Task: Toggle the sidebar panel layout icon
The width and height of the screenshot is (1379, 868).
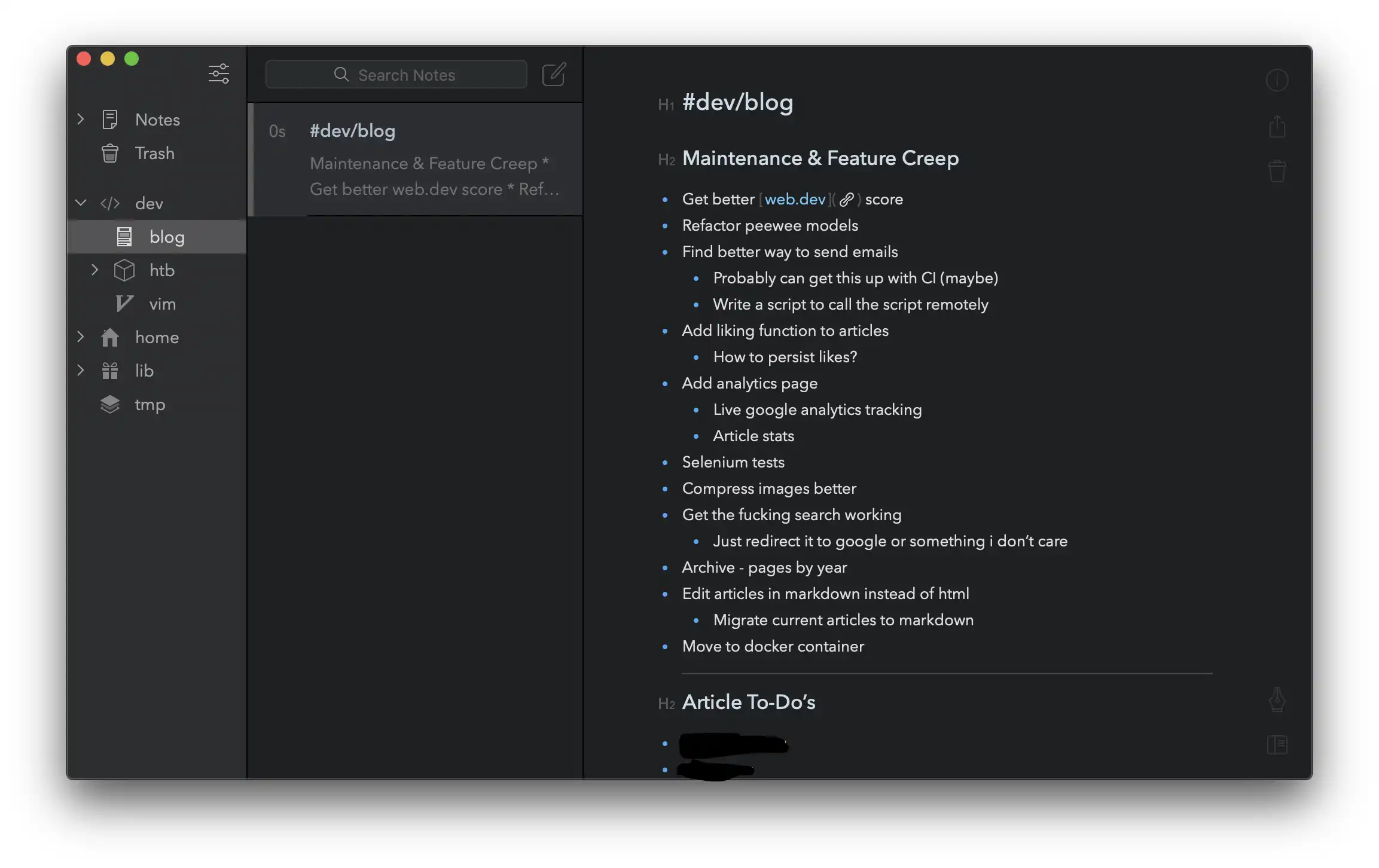Action: click(1277, 745)
